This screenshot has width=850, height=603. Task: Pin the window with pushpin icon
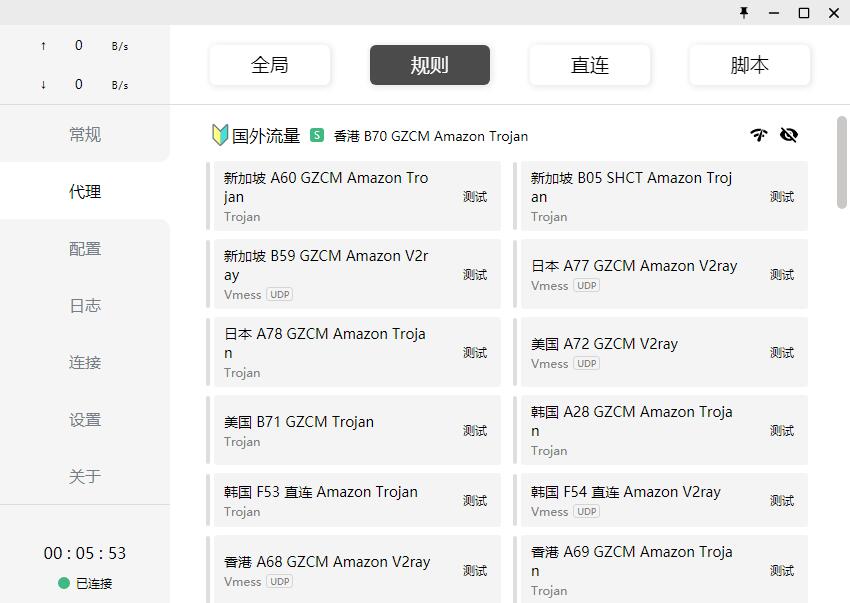coord(744,13)
